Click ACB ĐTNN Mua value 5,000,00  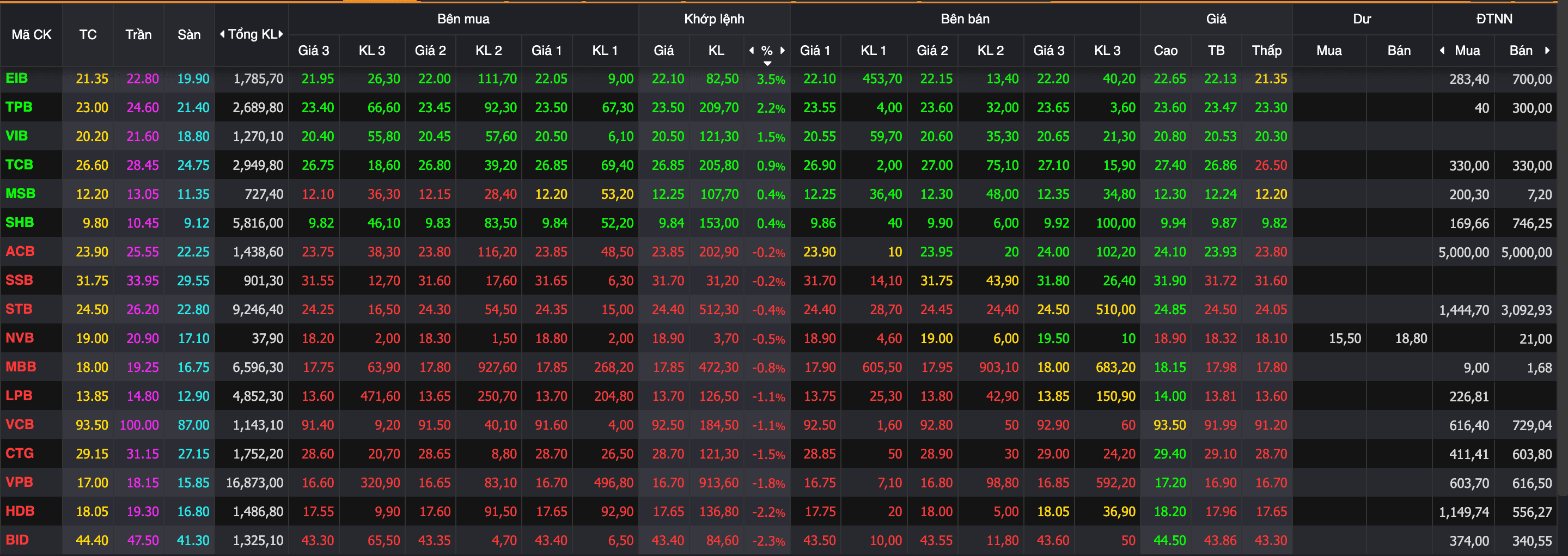pos(1463,253)
